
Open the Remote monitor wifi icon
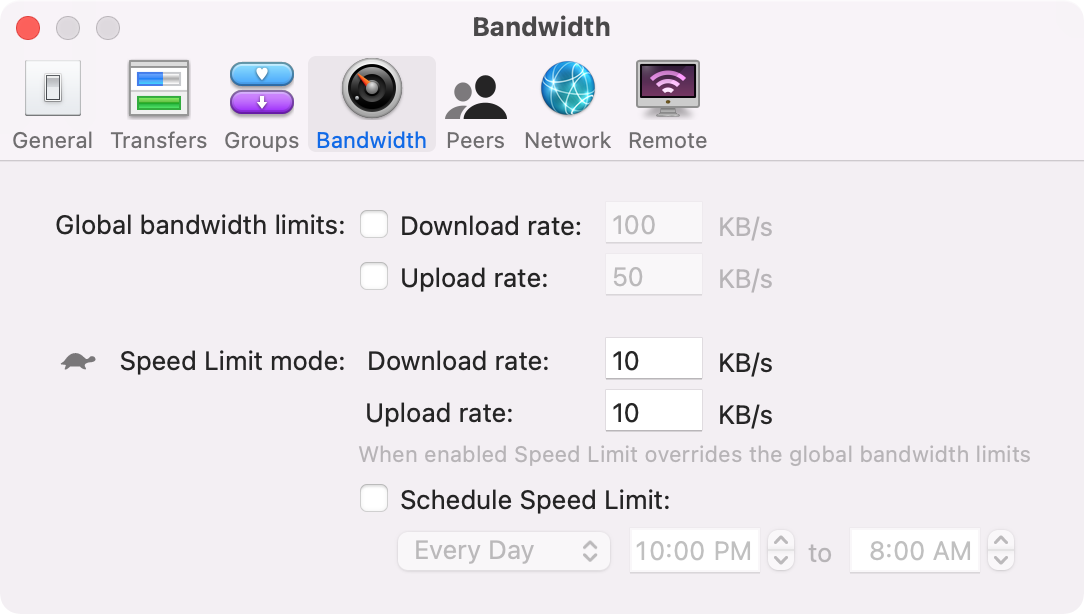(x=668, y=89)
